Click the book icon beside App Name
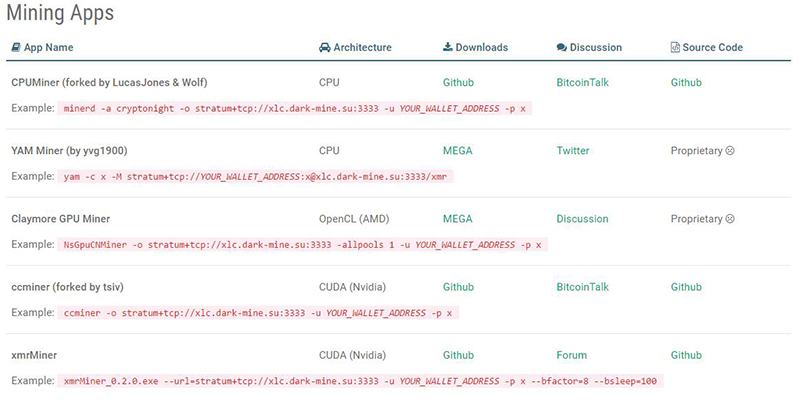 click(16, 47)
